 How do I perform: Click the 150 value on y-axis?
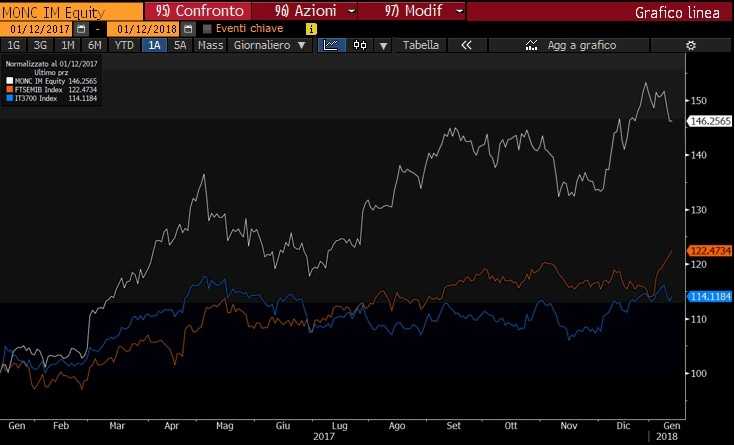point(698,100)
